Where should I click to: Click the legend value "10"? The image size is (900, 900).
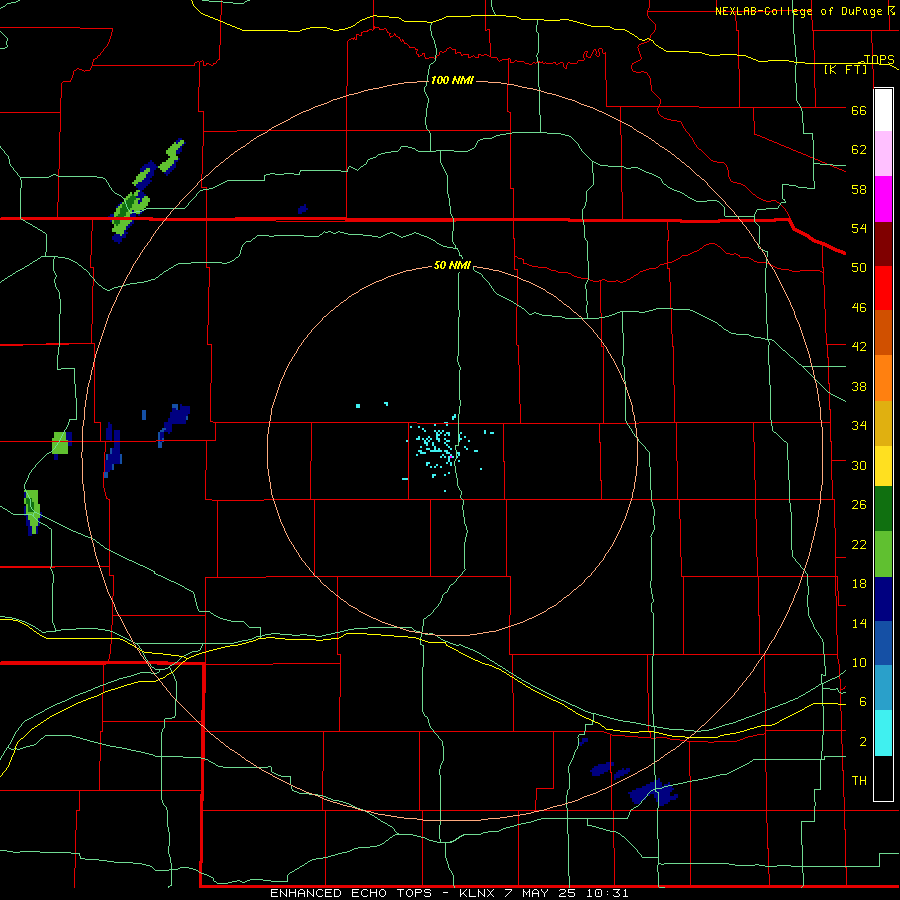859,662
